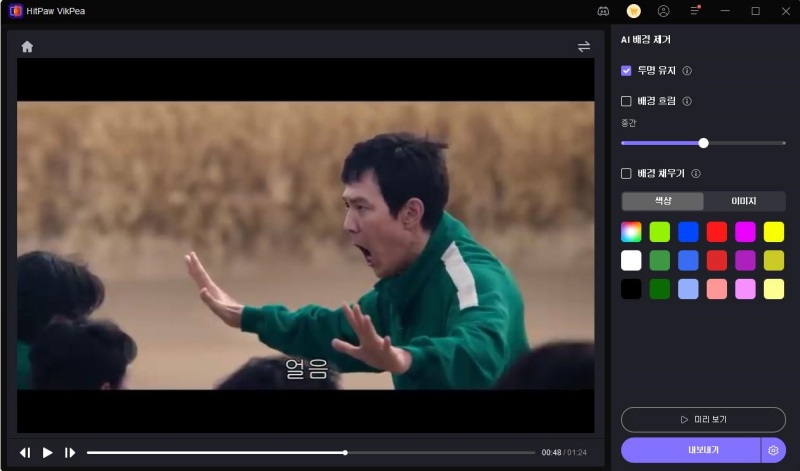This screenshot has height=471, width=800.
Task: Select the bright blue color swatch
Action: (x=688, y=232)
